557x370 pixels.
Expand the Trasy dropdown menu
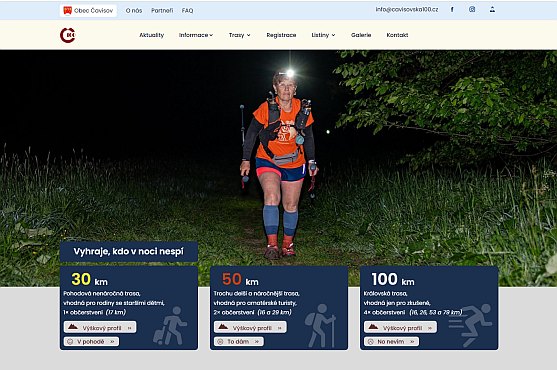pyautogui.click(x=240, y=35)
